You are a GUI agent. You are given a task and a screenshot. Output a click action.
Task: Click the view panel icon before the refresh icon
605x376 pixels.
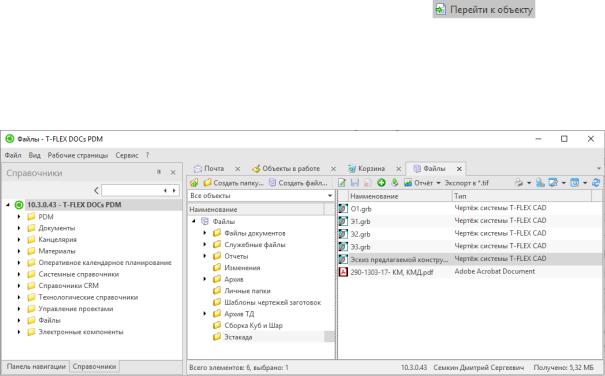click(x=575, y=183)
